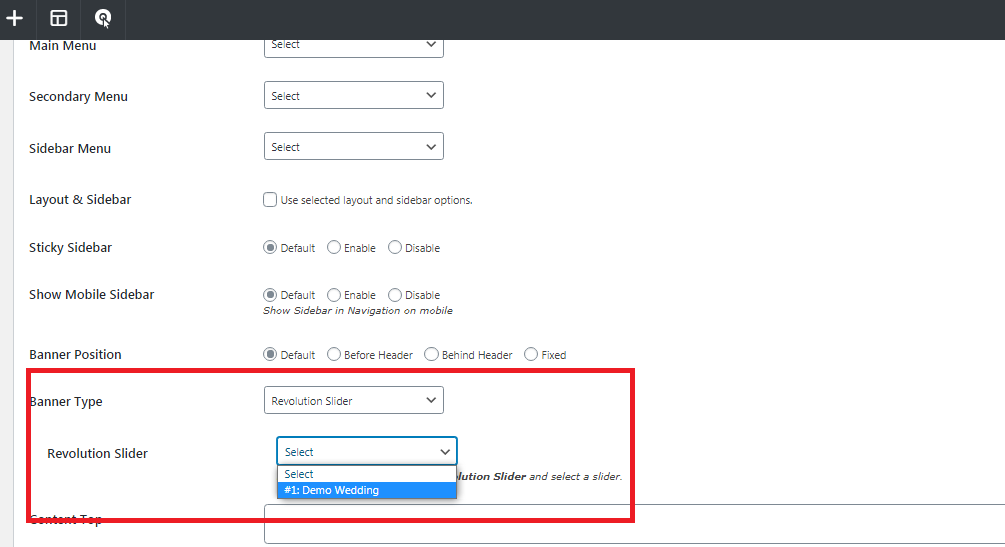Set Banner Position to Before Header
The height and width of the screenshot is (547, 1005).
tap(333, 355)
